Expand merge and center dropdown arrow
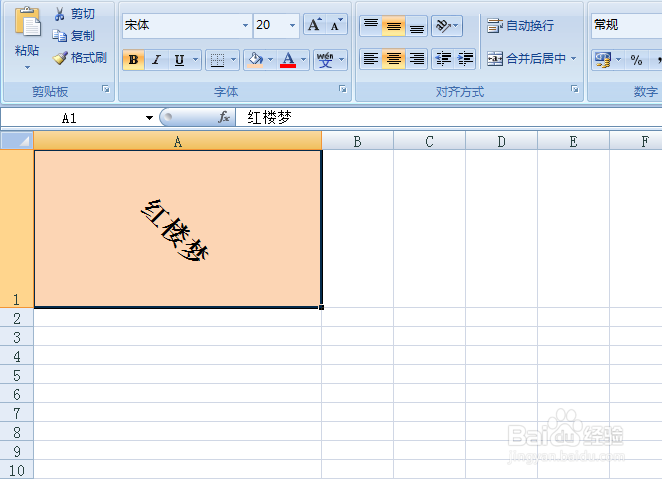662x479 pixels. click(573, 59)
